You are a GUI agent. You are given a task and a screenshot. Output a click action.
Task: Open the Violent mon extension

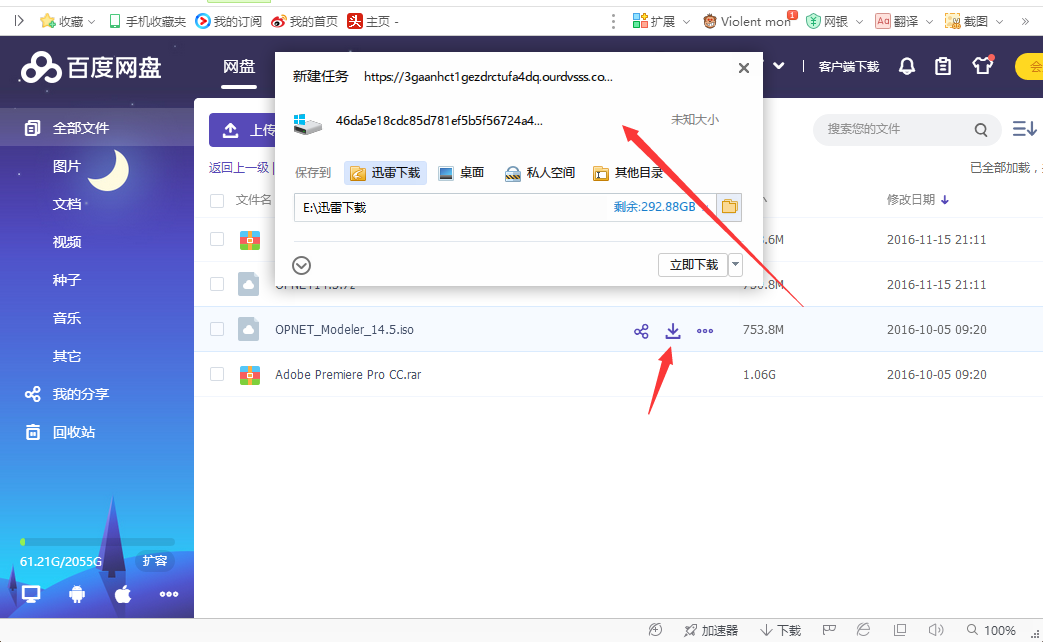click(748, 21)
